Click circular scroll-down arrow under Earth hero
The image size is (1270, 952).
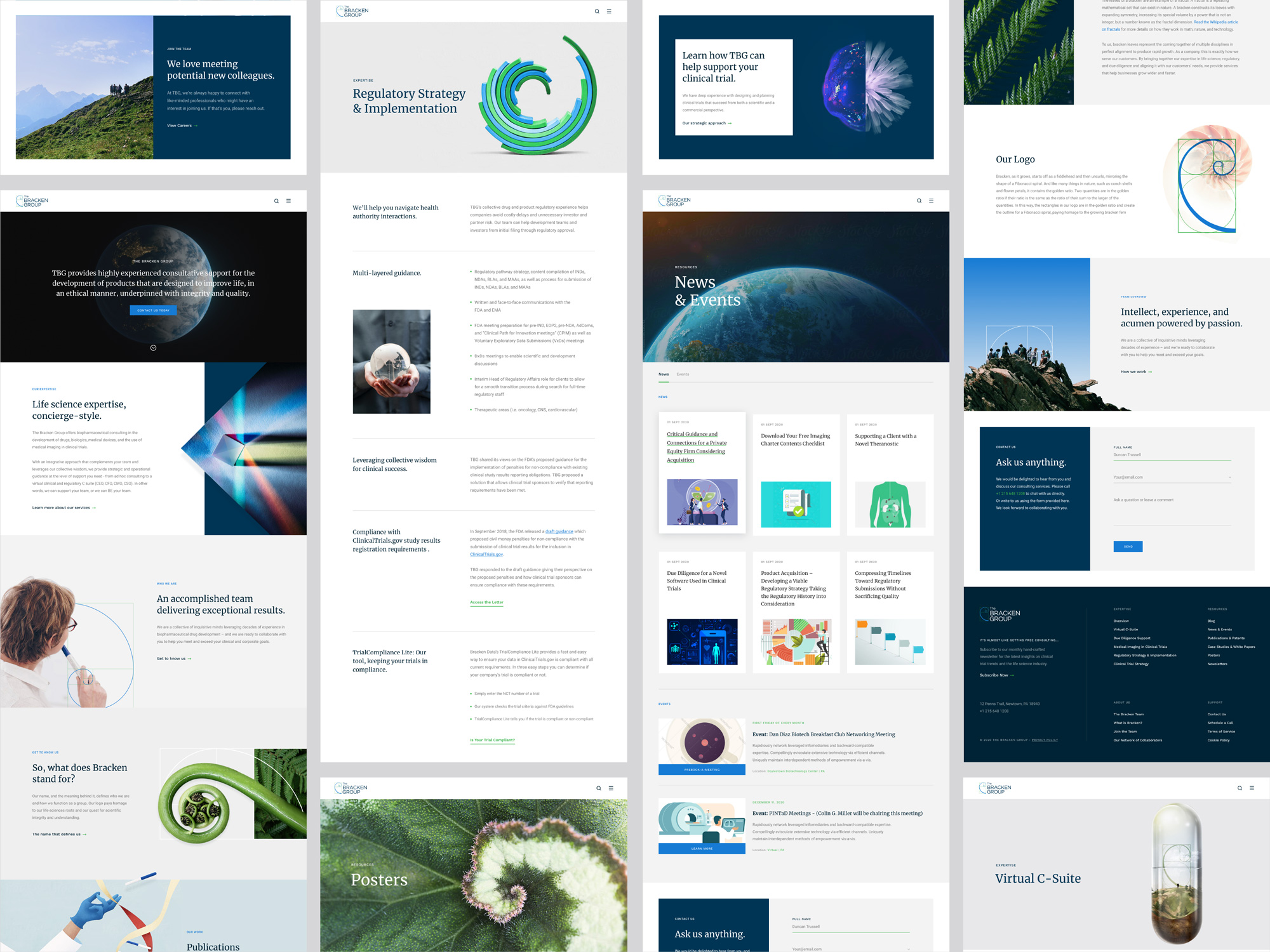click(153, 348)
